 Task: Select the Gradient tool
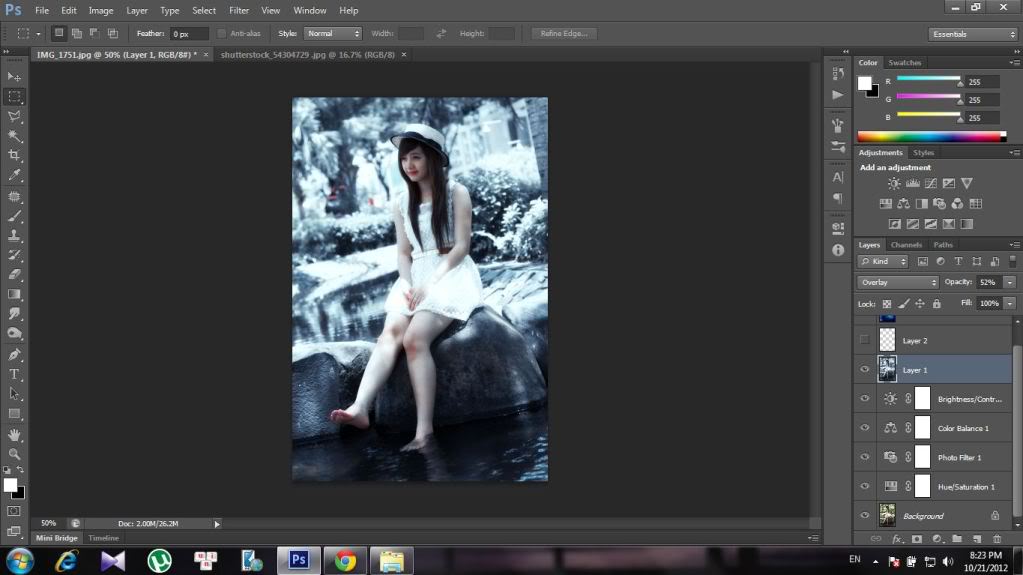(14, 294)
